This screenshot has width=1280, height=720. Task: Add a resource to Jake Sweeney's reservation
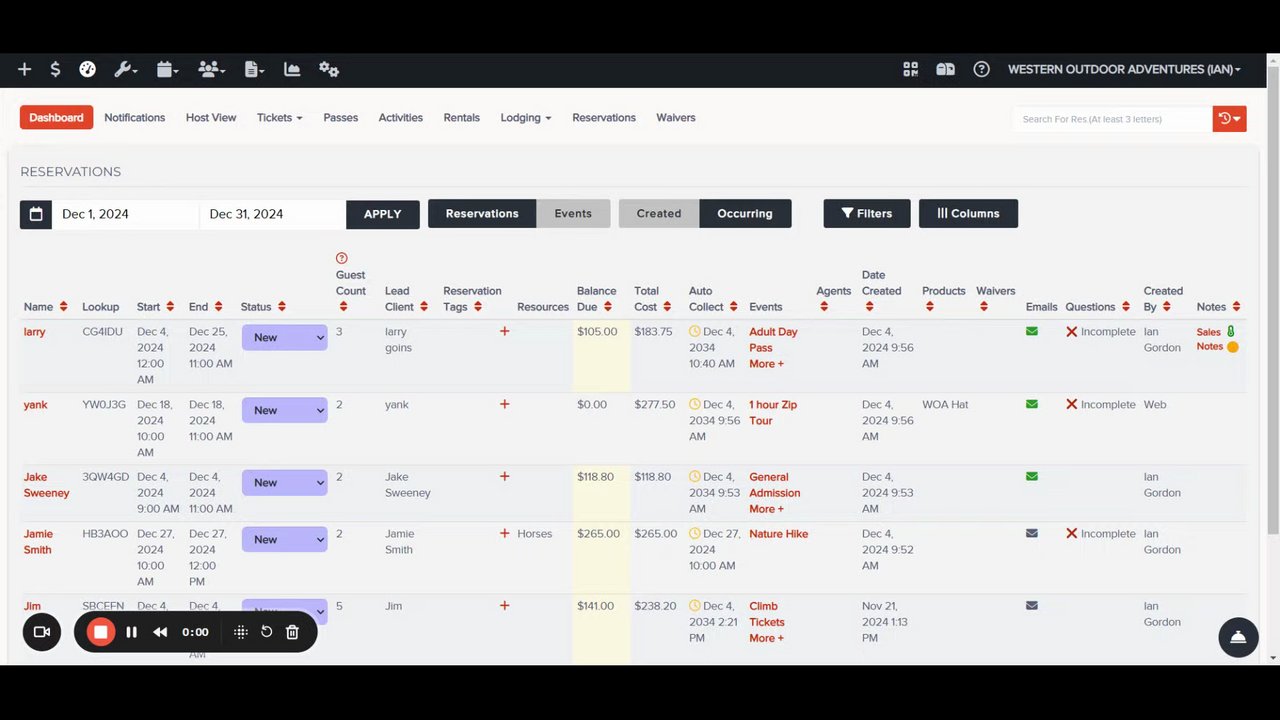click(504, 476)
